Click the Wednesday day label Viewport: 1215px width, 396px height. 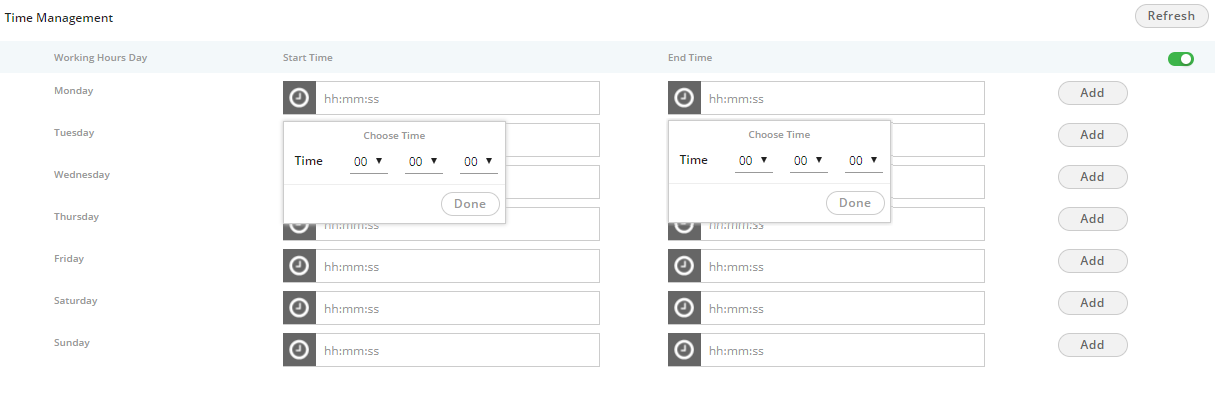tap(82, 174)
